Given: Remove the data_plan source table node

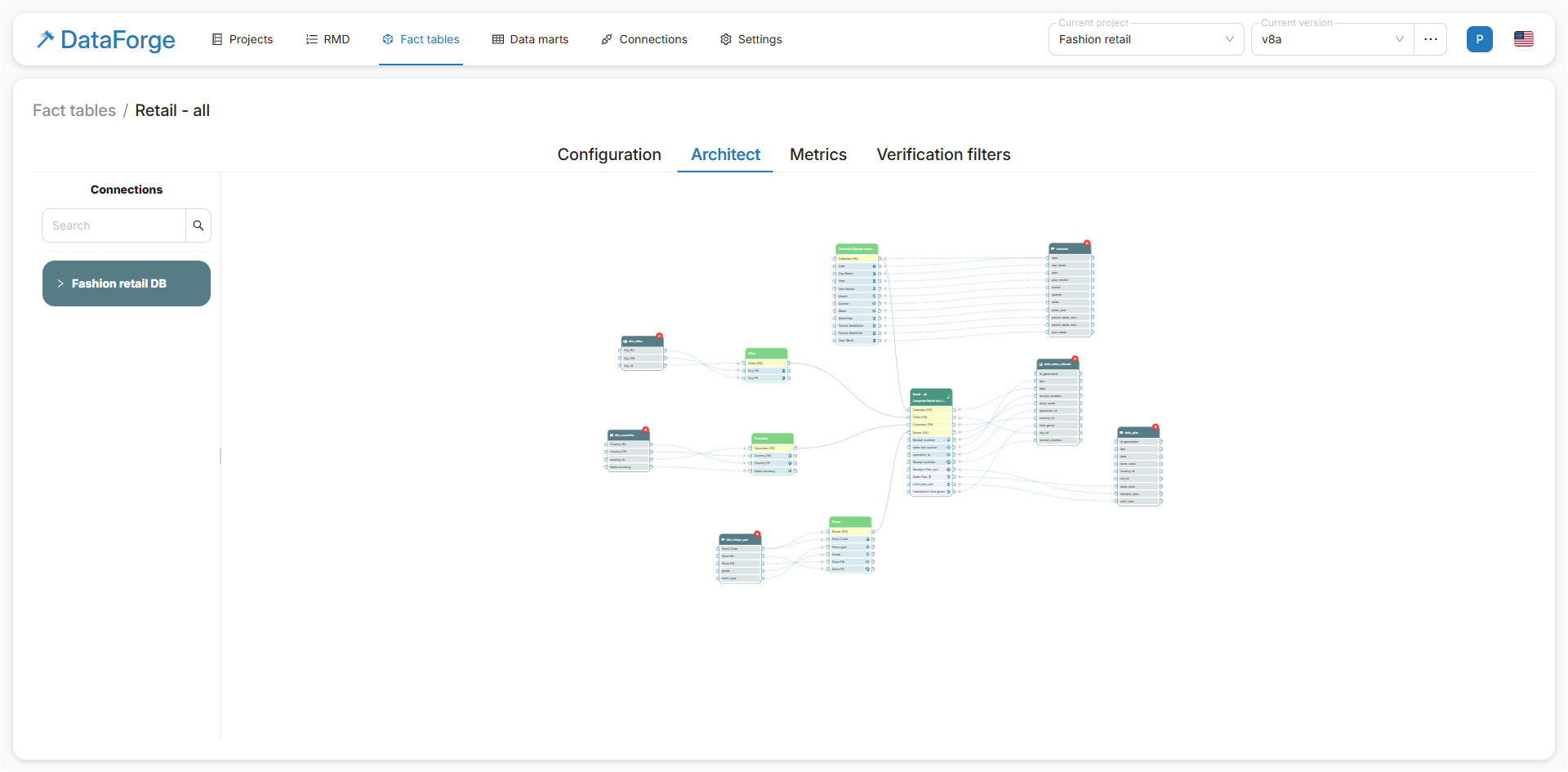Looking at the screenshot, I should (x=1156, y=427).
